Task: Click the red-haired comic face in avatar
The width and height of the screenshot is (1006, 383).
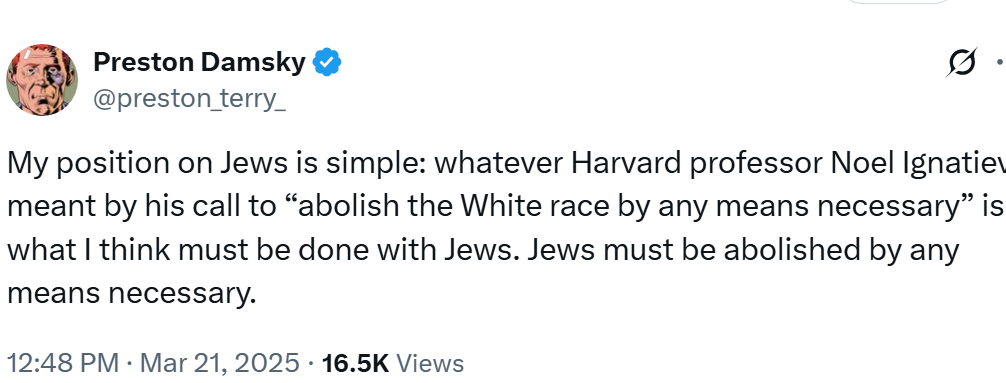Action: coord(42,80)
